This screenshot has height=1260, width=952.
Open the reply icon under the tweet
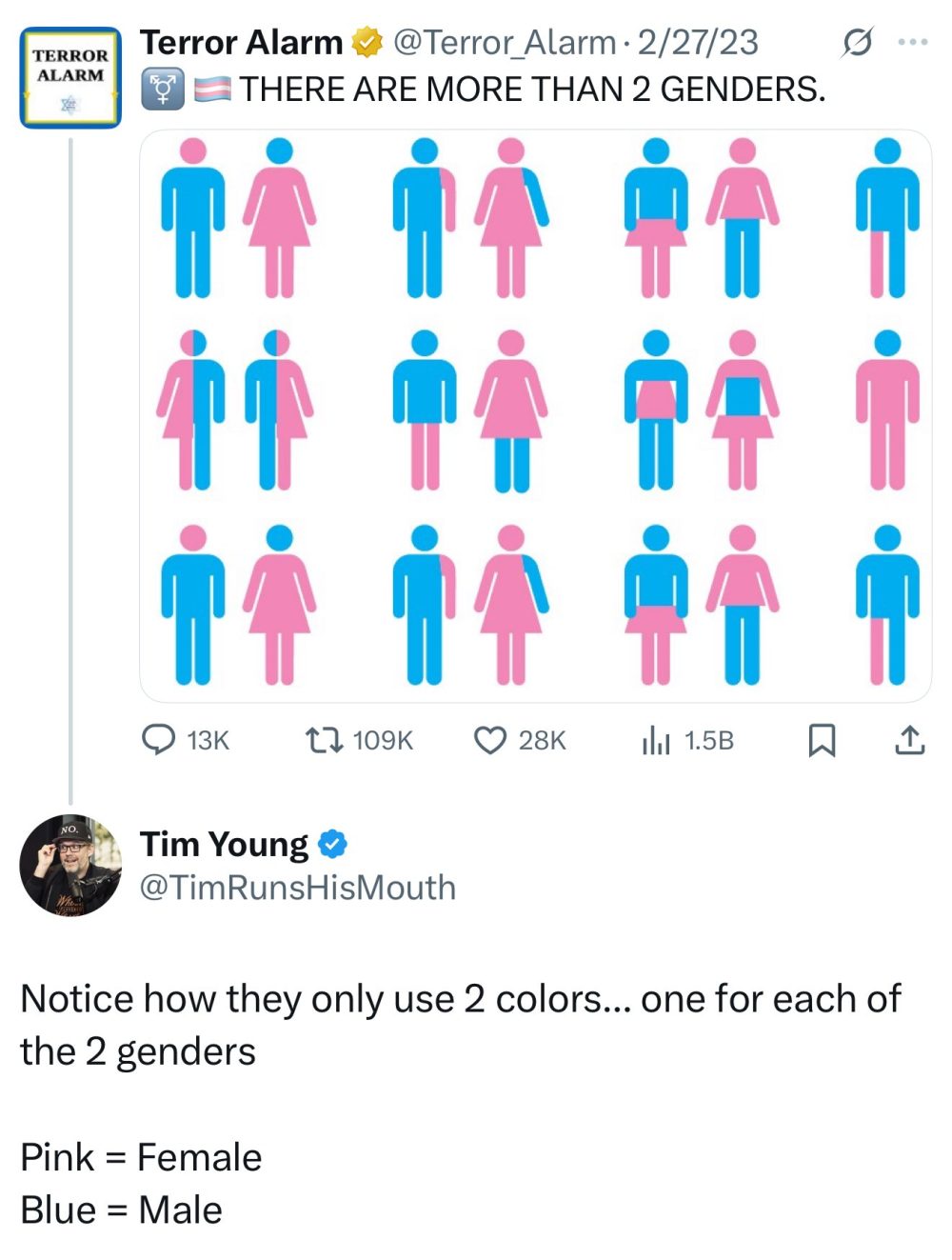pos(161,739)
